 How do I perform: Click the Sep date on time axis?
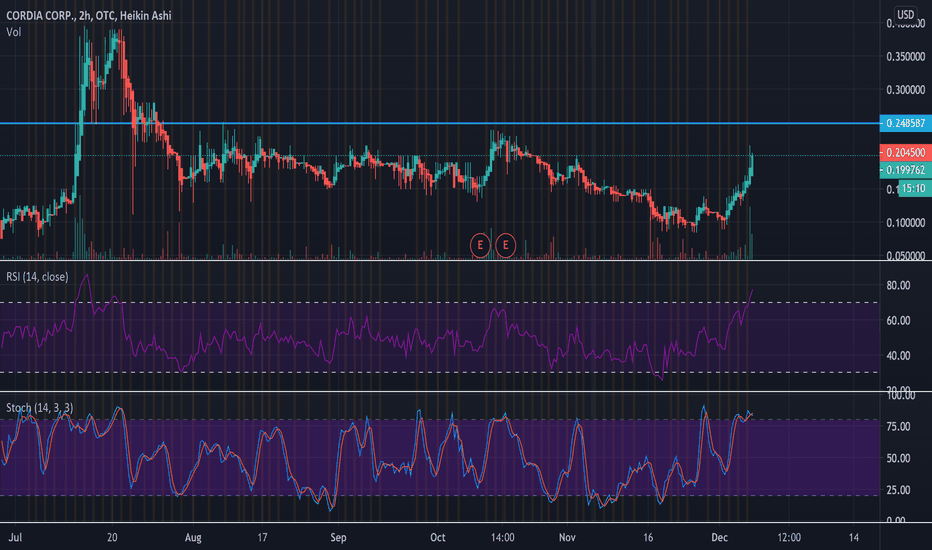tap(338, 538)
